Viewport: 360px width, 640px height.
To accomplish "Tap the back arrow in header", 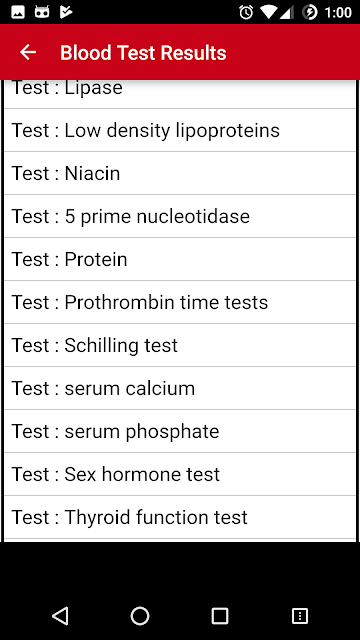I will pyautogui.click(x=28, y=52).
